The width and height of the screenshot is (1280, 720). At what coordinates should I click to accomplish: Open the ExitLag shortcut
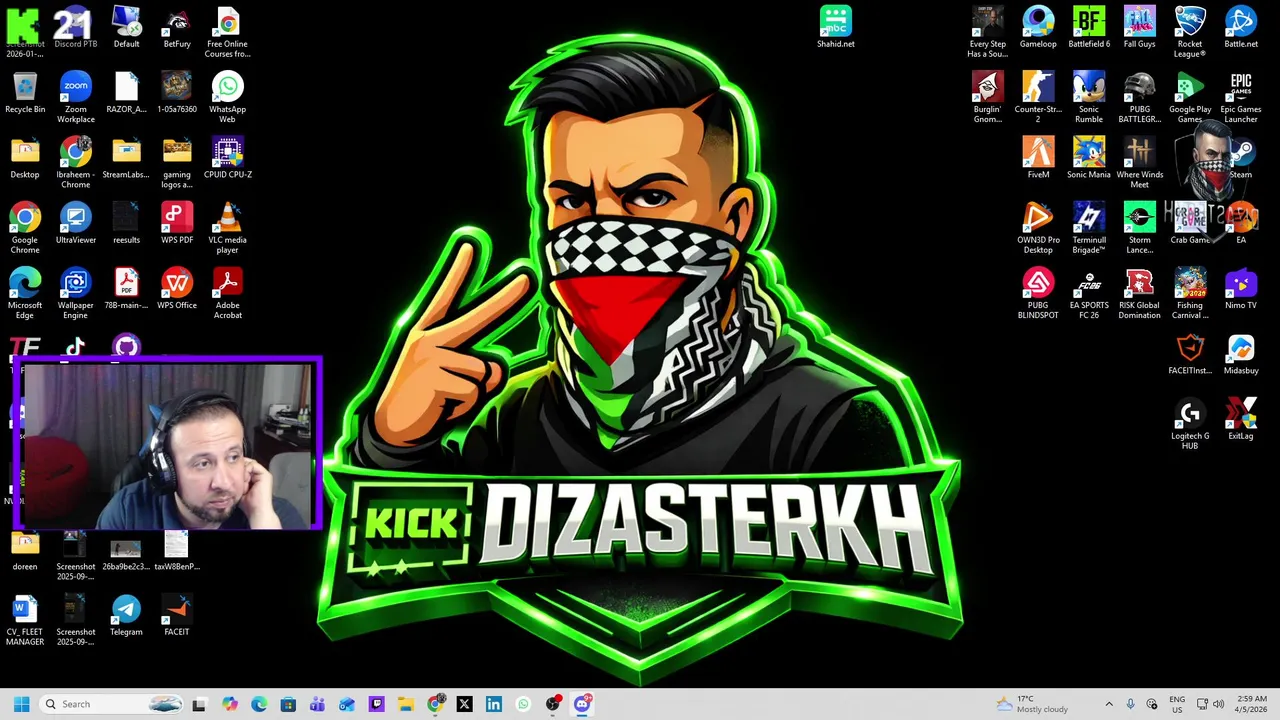click(x=1241, y=419)
